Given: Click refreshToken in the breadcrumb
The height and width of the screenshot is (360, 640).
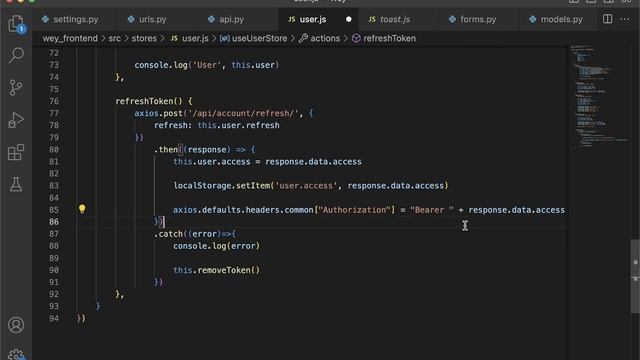Looking at the screenshot, I should 384,38.
